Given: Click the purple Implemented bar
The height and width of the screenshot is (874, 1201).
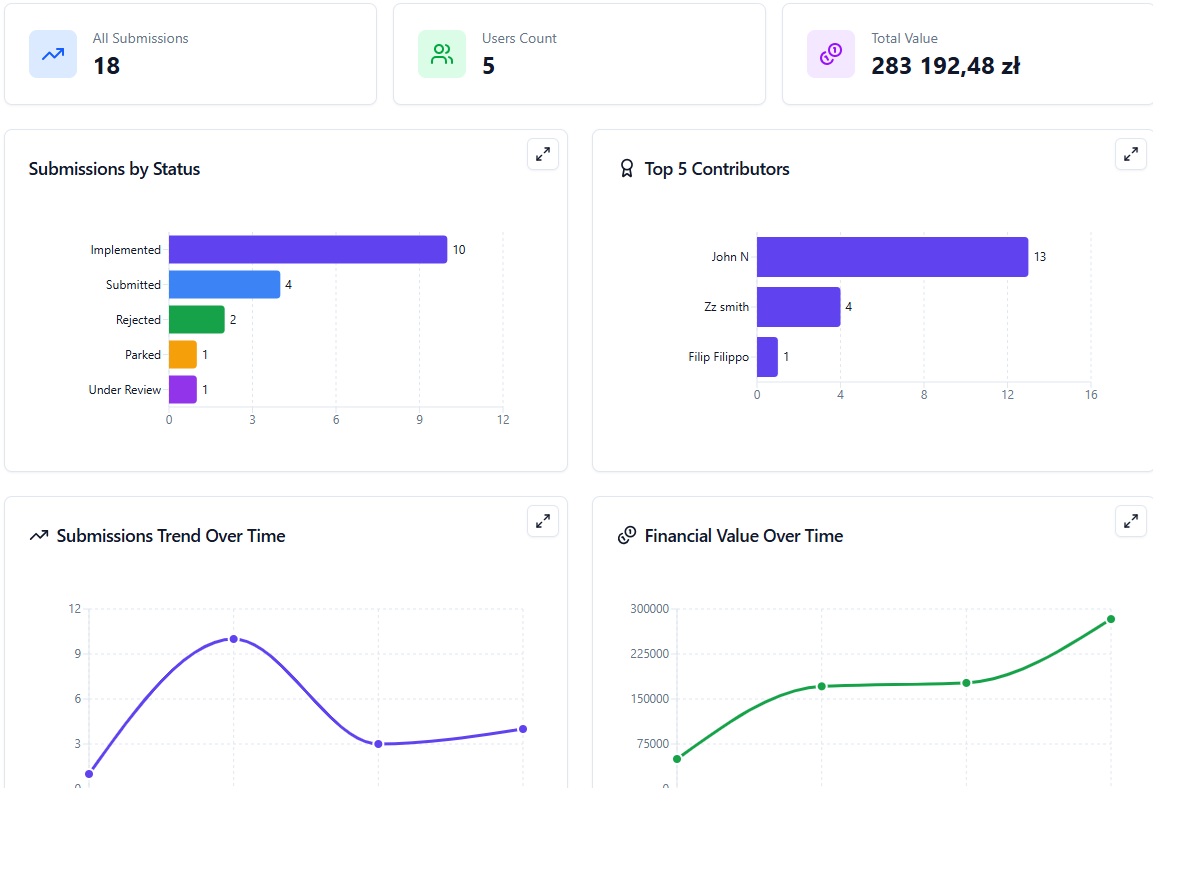Looking at the screenshot, I should pos(308,250).
